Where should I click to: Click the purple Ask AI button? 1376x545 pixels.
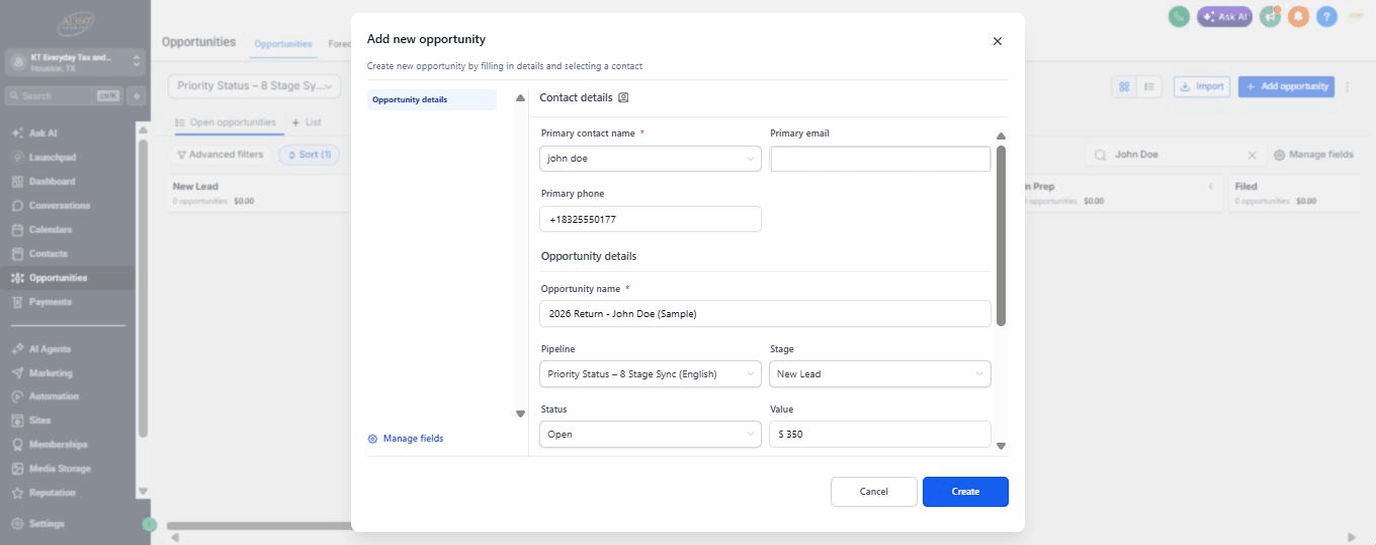tap(1224, 16)
